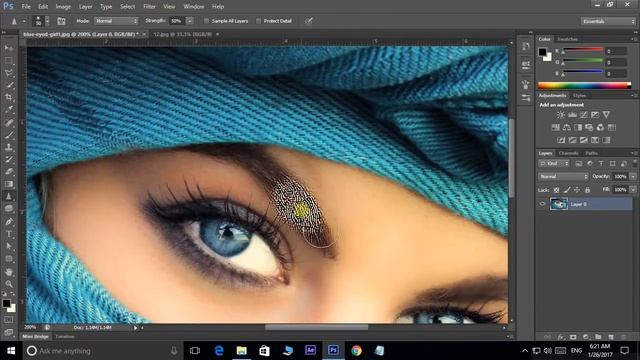The width and height of the screenshot is (640, 360).
Task: Click the foreground color swatch in Color panel
Action: click(x=542, y=52)
